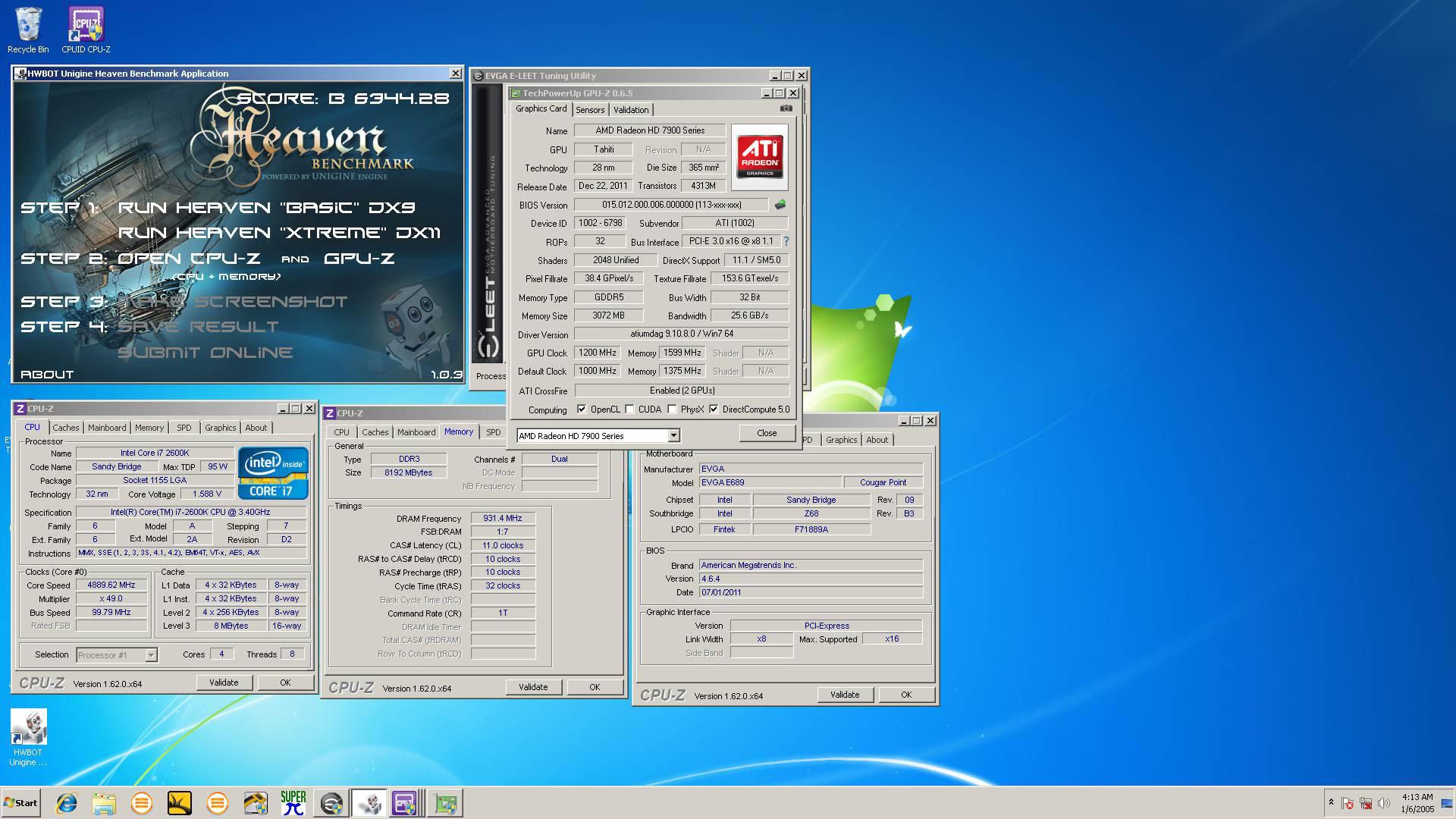The width and height of the screenshot is (1456, 819).
Task: Click the Core Speed 4889.62 MHz value
Action: tap(111, 585)
